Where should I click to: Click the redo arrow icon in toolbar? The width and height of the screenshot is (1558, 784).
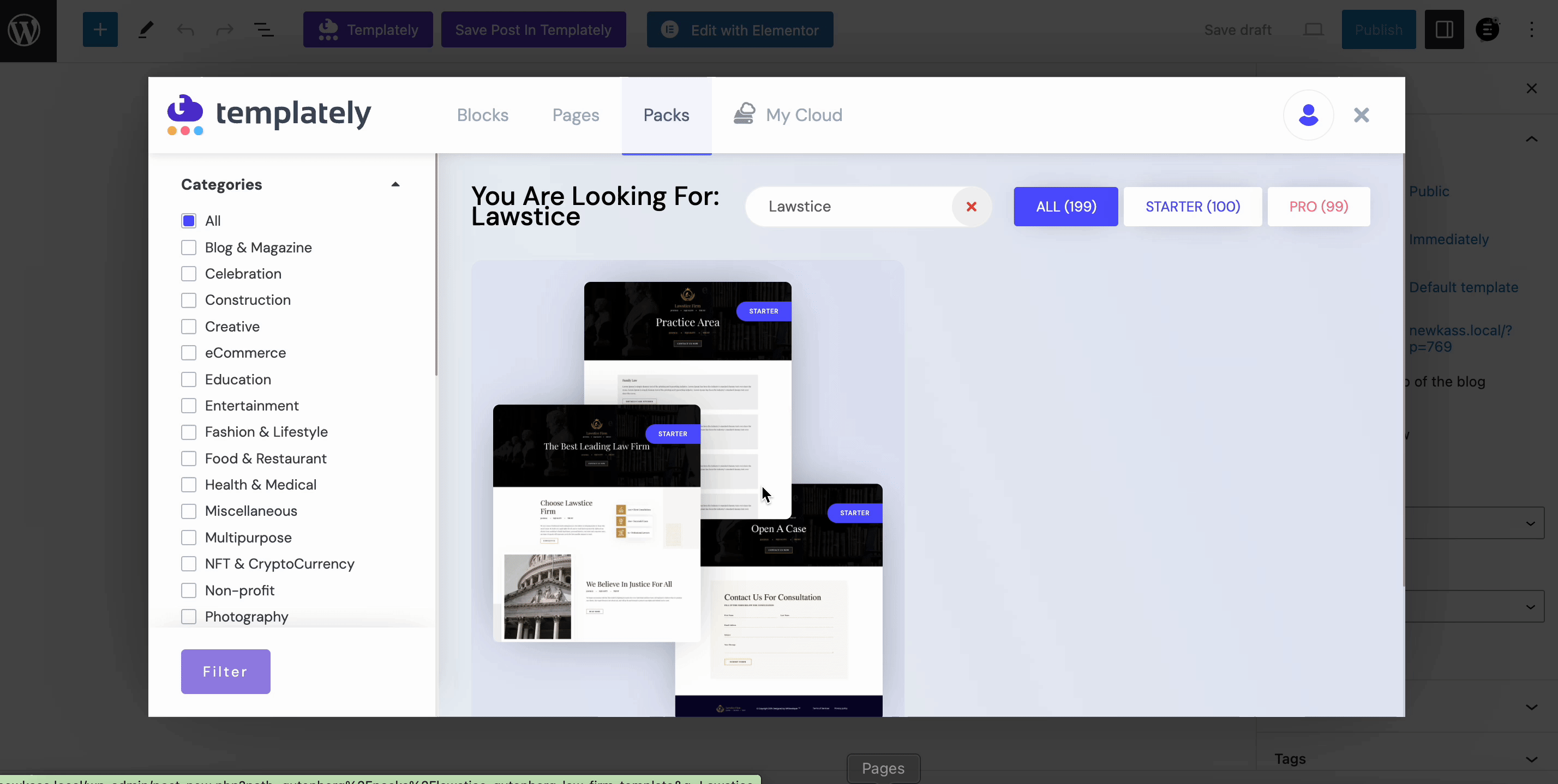click(224, 30)
